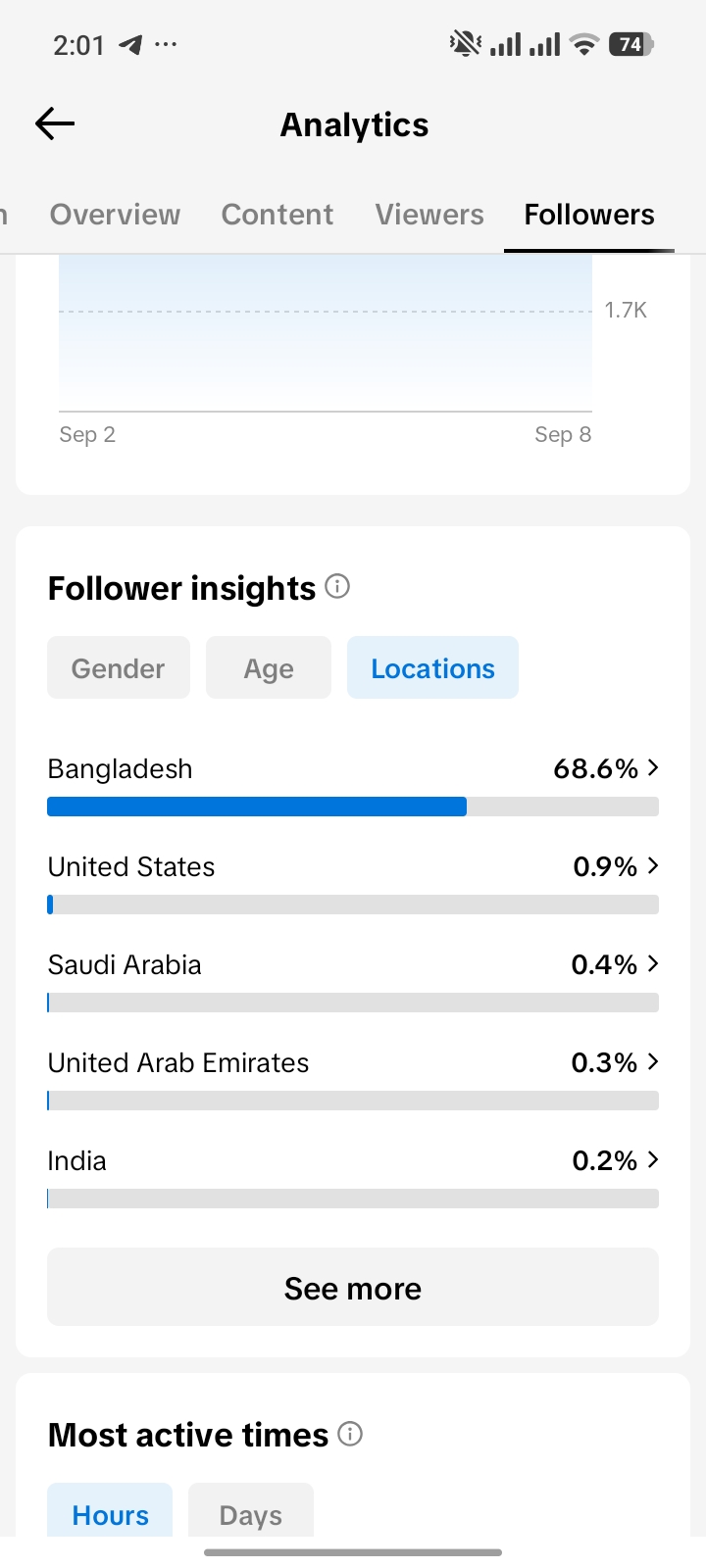This screenshot has height=1568, width=706.
Task: Tap the Bangladesh percentage progress bar
Action: coord(353,807)
